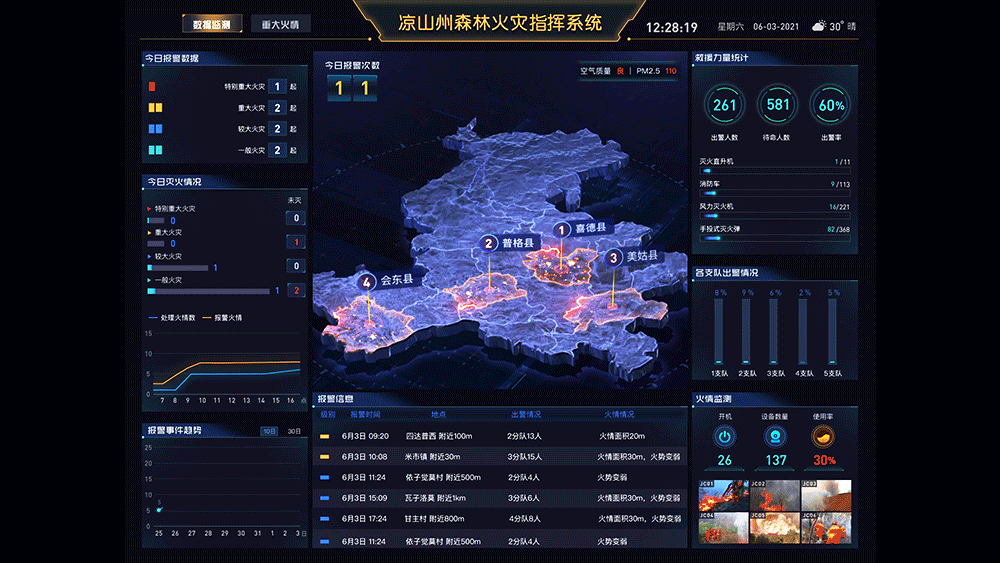The width and height of the screenshot is (1000, 563).
Task: Switch to the 数据监测 tab
Action: 212,24
